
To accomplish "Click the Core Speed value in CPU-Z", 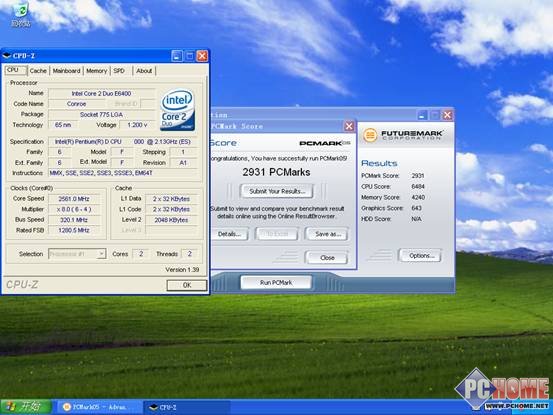I will (x=74, y=199).
